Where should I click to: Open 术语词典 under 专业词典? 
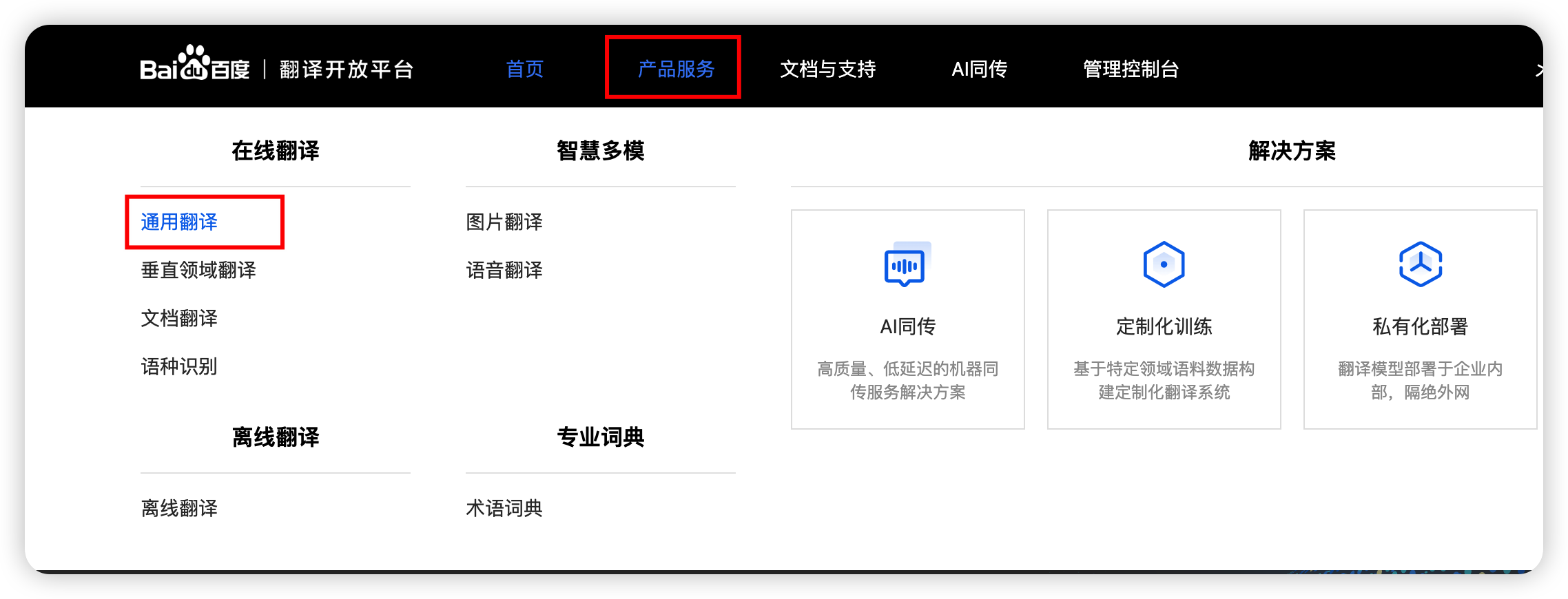(x=504, y=508)
